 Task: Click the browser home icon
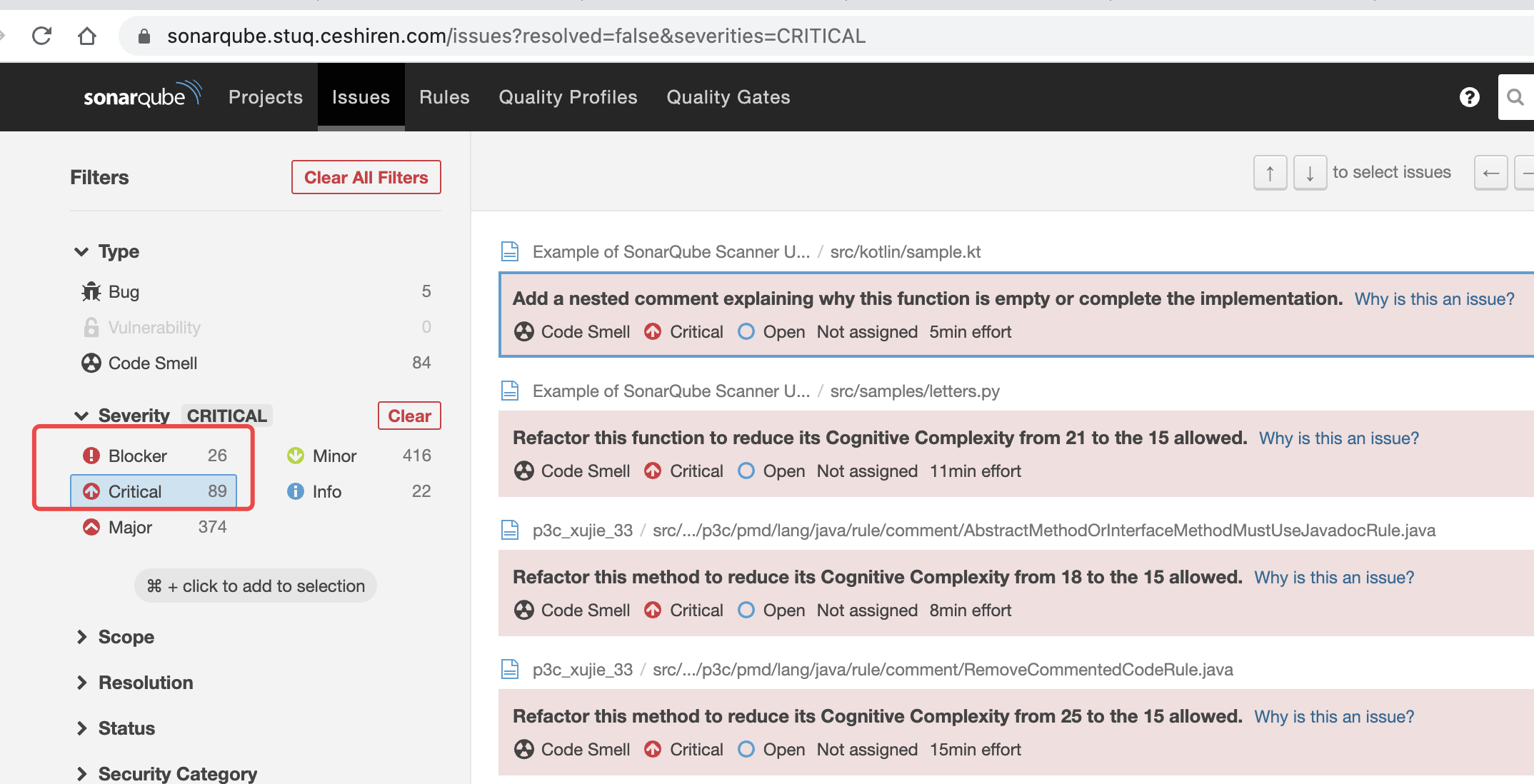pos(87,36)
